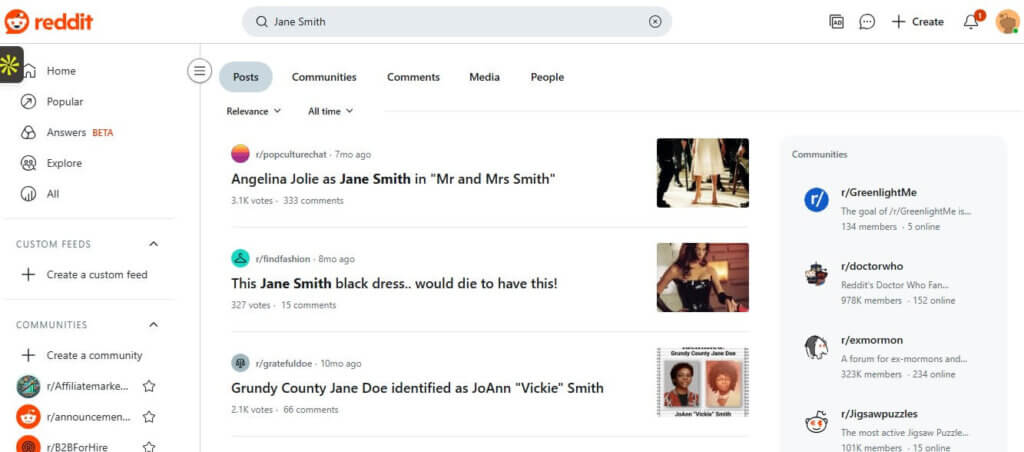The height and width of the screenshot is (452, 1024).
Task: Open the Explore page
Action: (64, 163)
